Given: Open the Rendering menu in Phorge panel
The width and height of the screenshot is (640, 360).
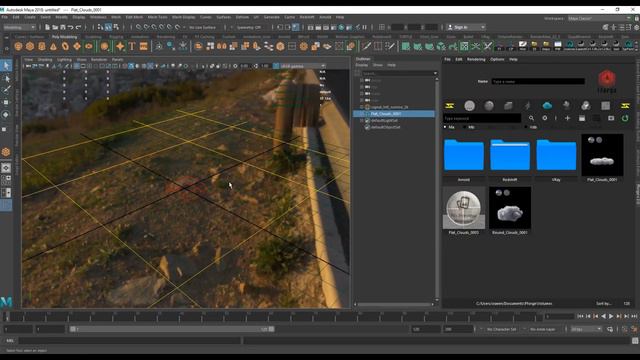Looking at the screenshot, I should [x=476, y=59].
